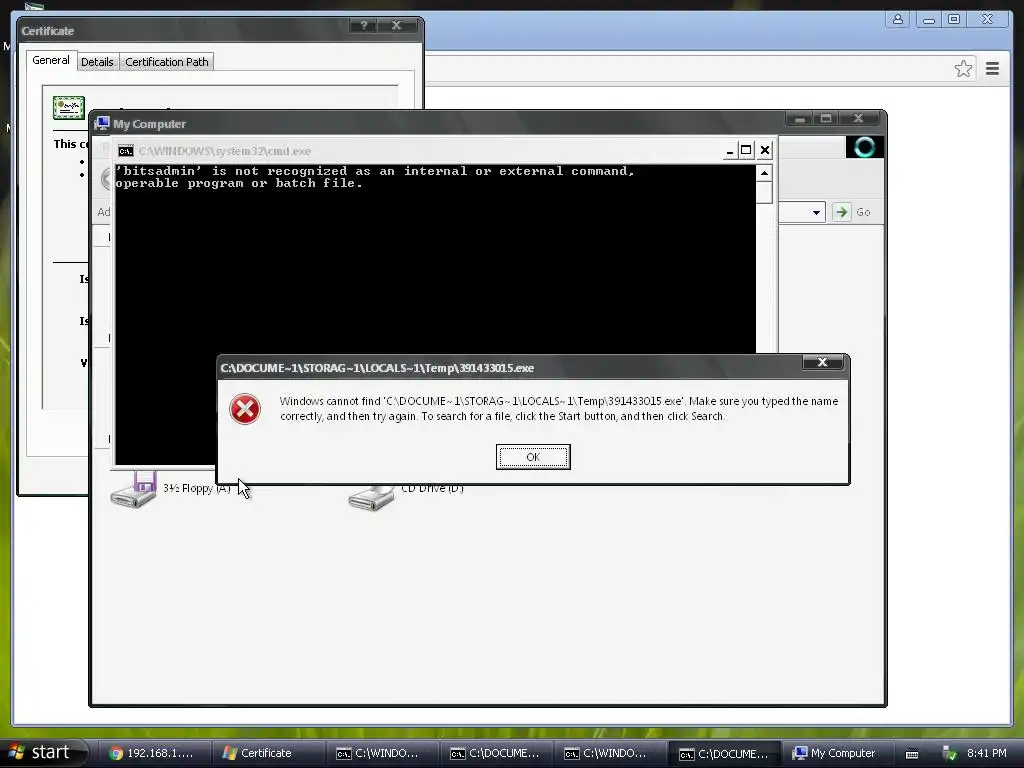The height and width of the screenshot is (768, 1024).
Task: Click the cmd.exe title bar icon
Action: tap(126, 151)
